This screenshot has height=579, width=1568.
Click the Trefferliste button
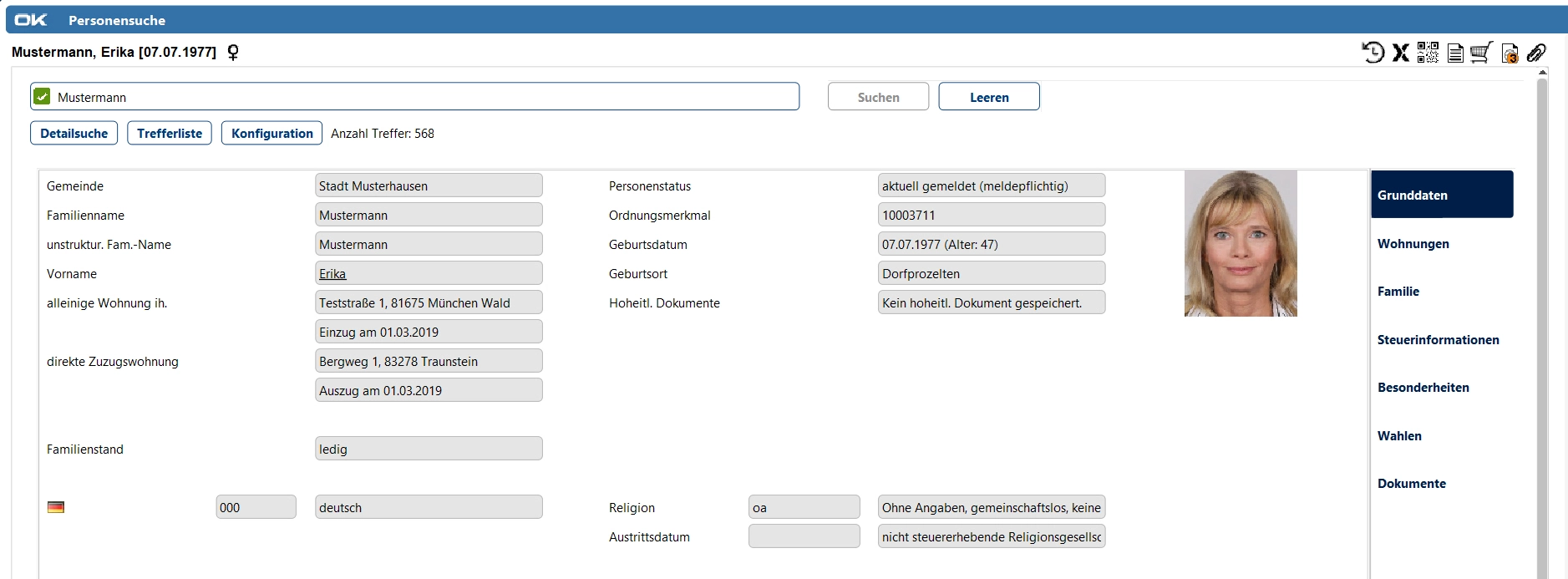pyautogui.click(x=170, y=134)
